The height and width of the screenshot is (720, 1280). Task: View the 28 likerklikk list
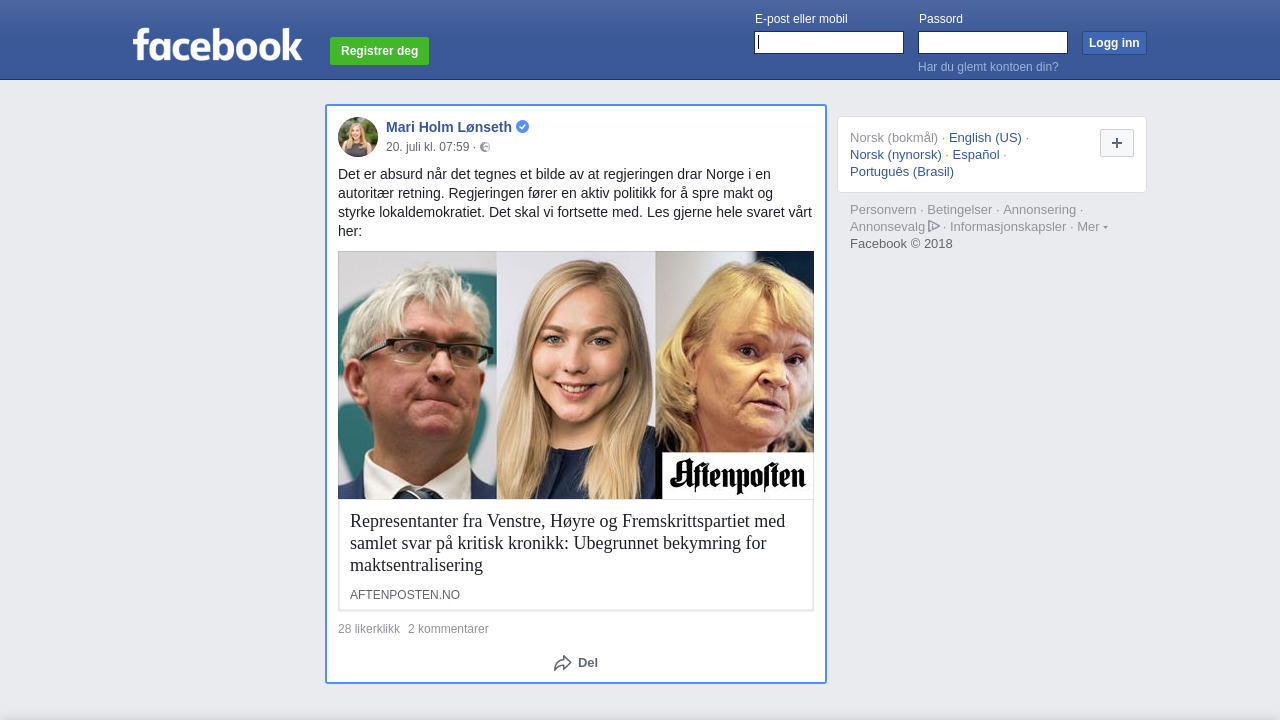(368, 629)
